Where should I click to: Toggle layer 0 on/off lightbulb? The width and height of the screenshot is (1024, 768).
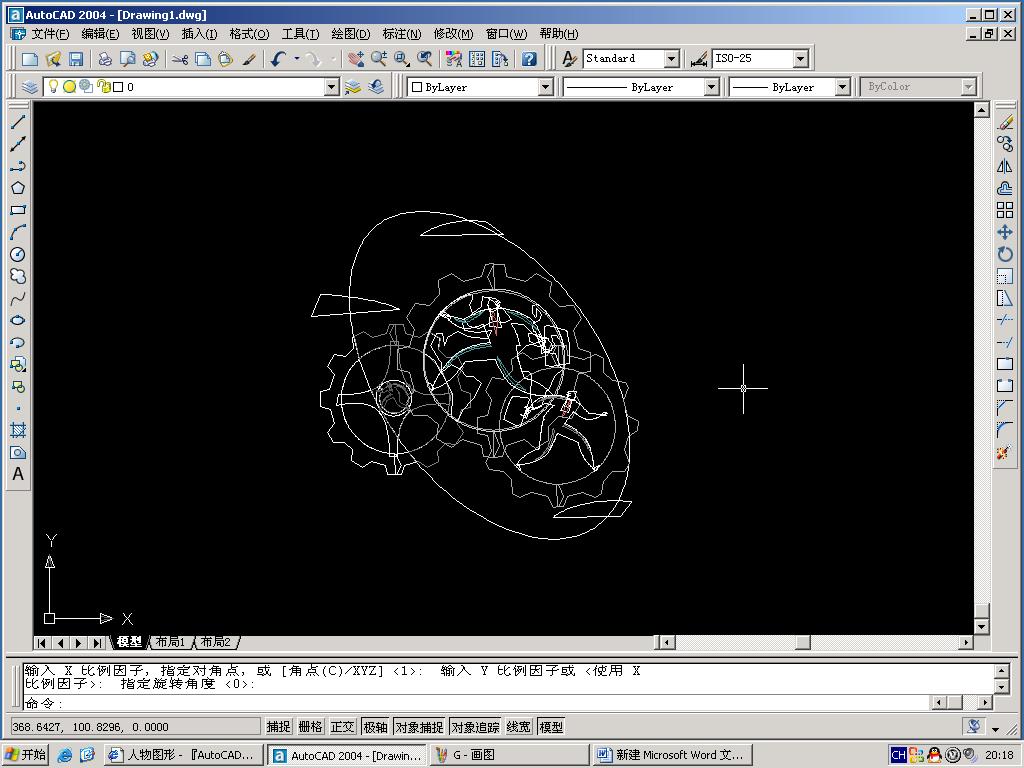[x=54, y=86]
